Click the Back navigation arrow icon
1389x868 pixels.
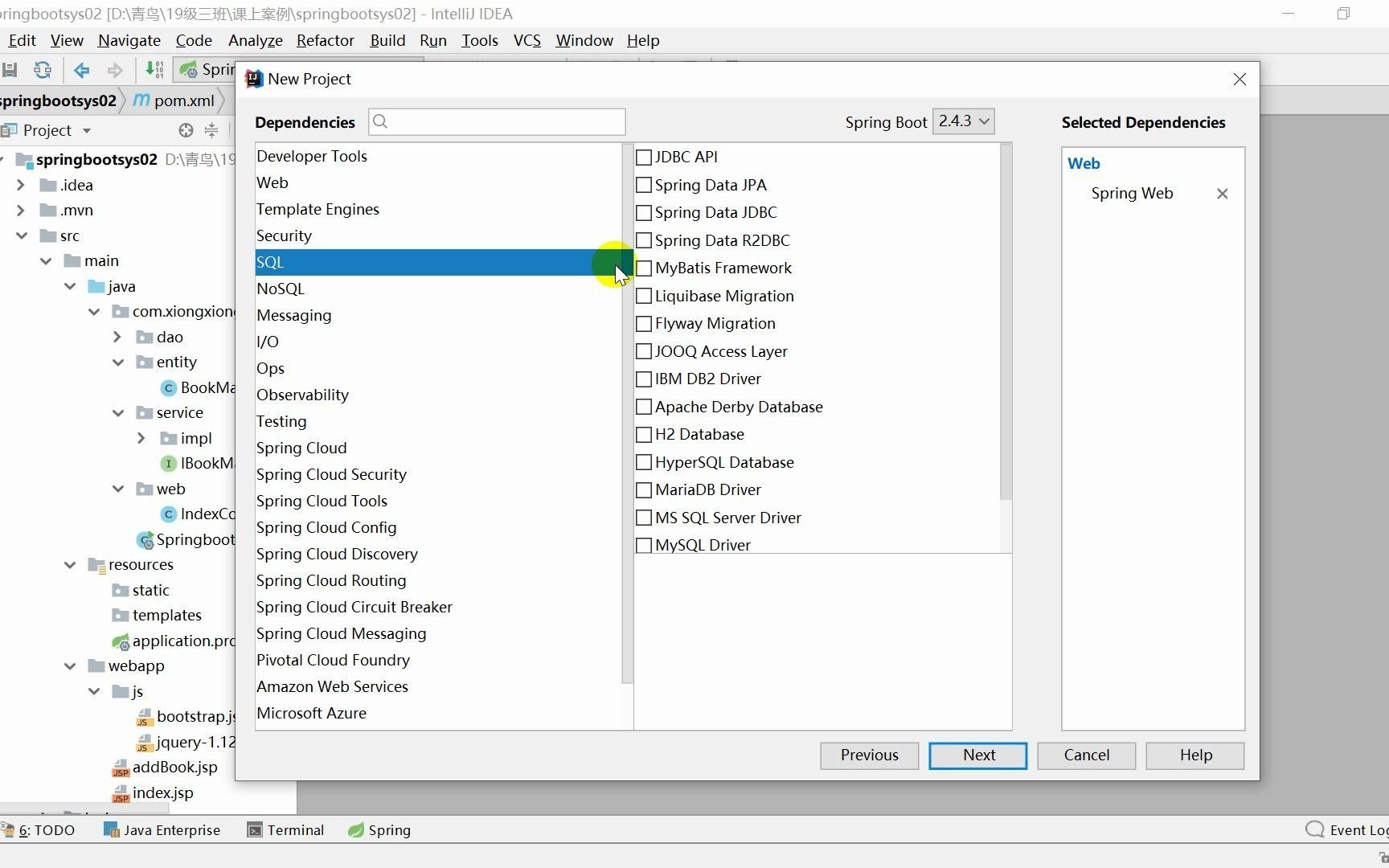pyautogui.click(x=81, y=70)
